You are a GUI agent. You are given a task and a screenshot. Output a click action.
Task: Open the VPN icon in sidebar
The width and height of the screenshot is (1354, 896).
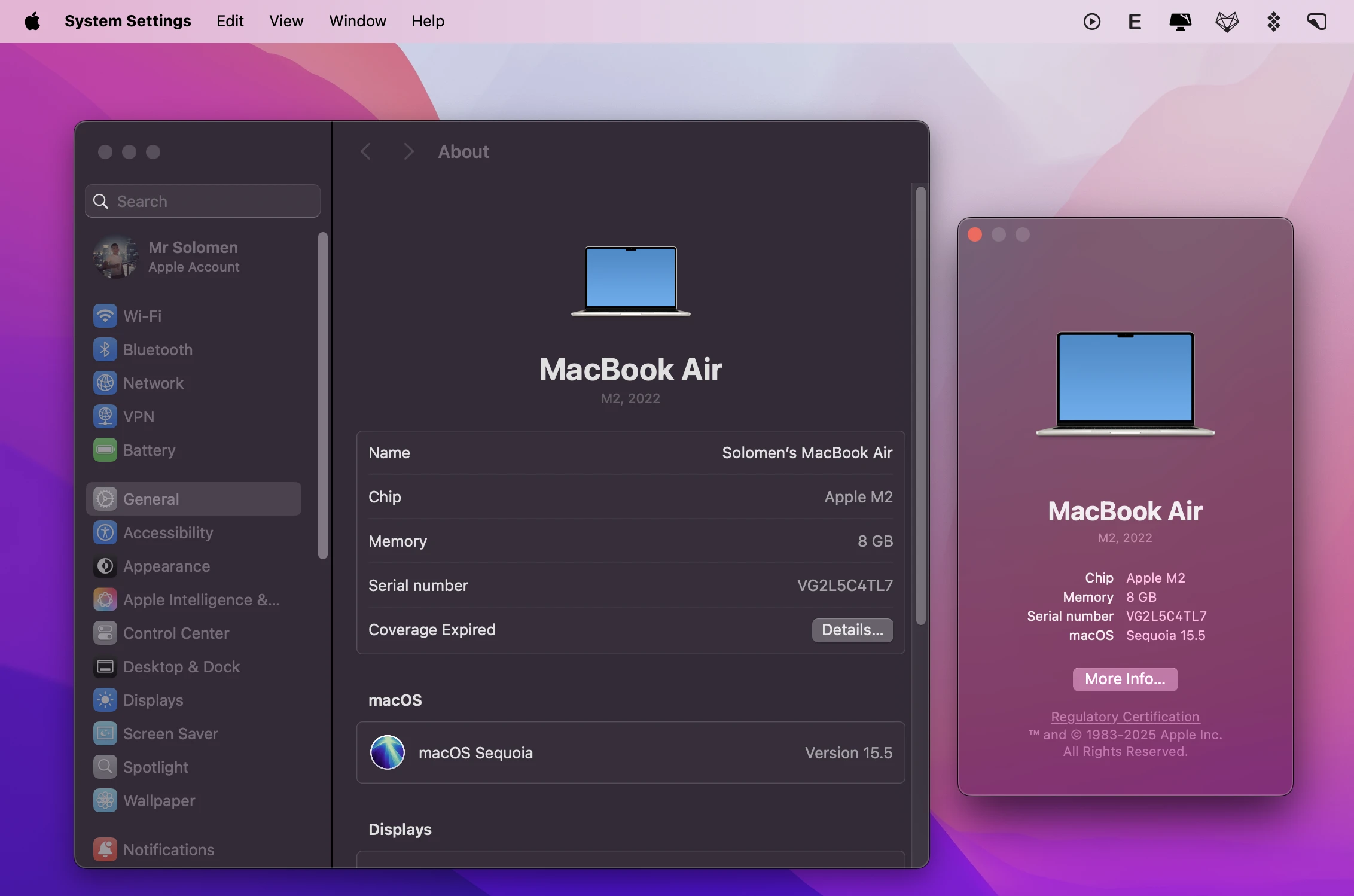(105, 416)
